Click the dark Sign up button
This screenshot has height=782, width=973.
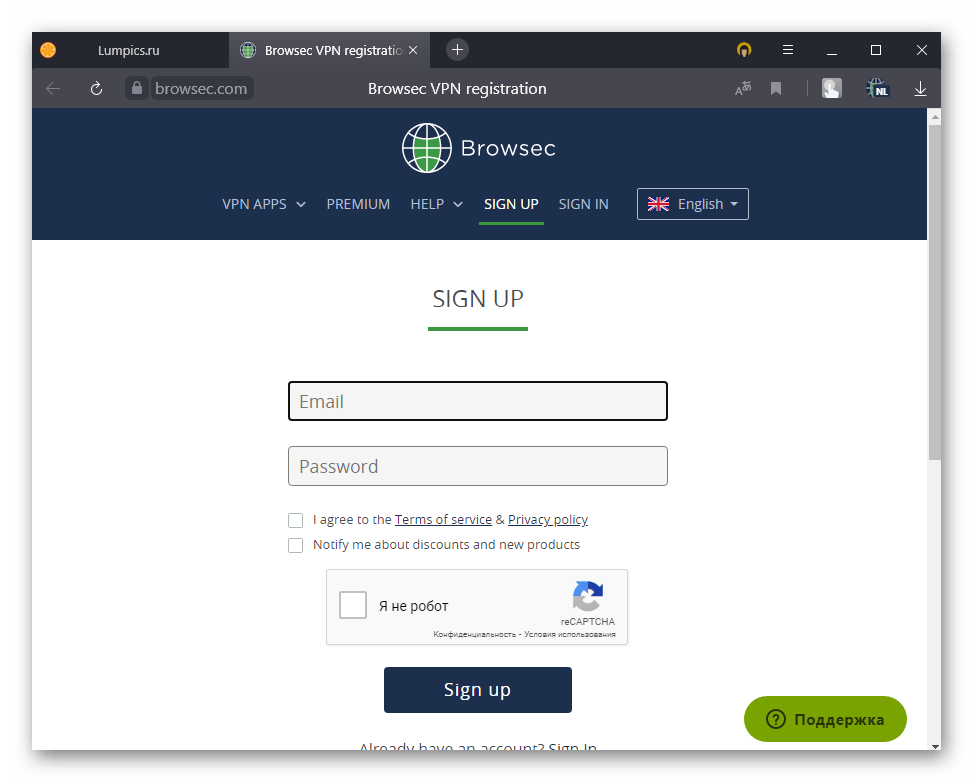click(478, 690)
